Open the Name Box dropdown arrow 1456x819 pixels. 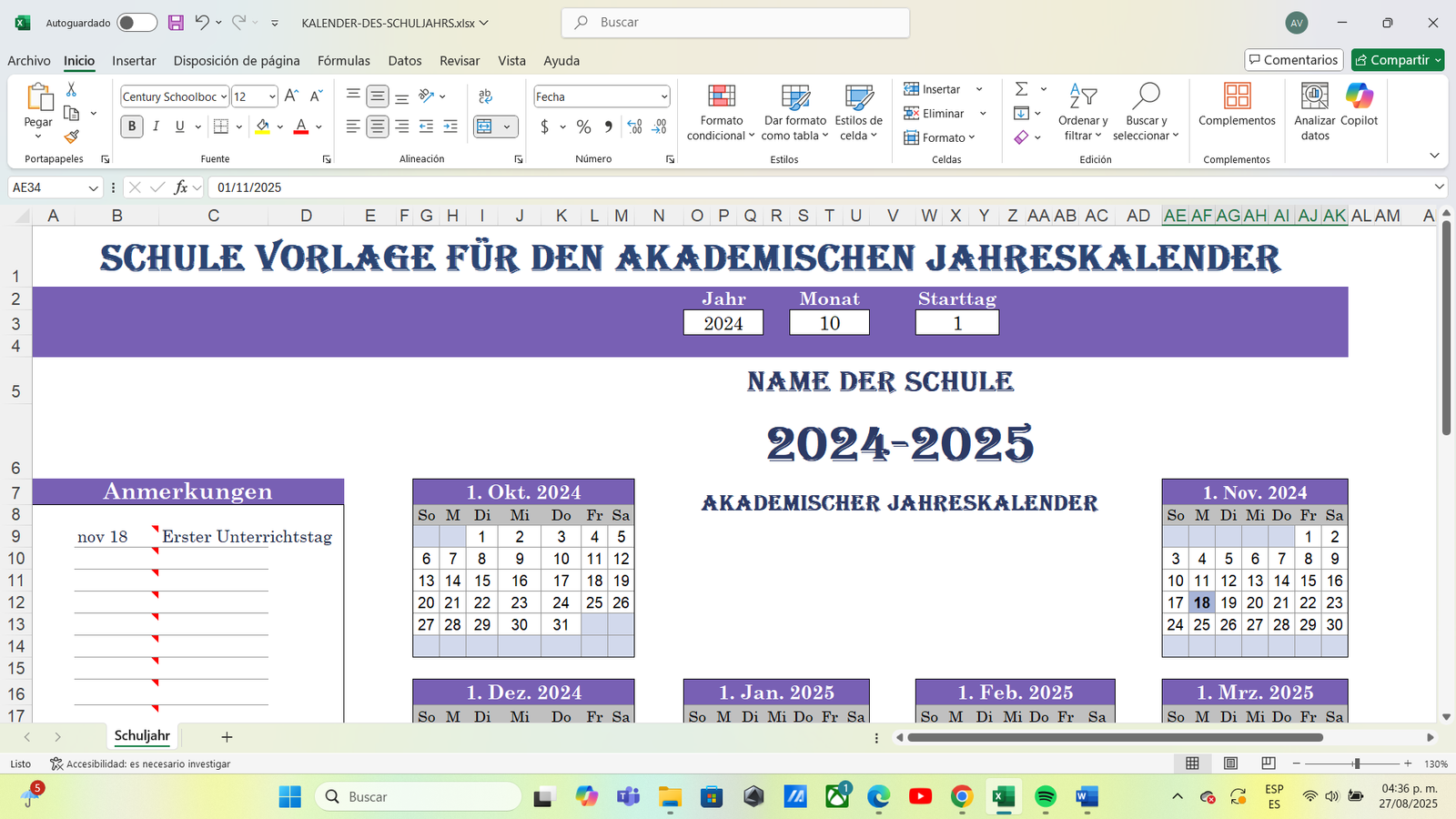pyautogui.click(x=93, y=187)
